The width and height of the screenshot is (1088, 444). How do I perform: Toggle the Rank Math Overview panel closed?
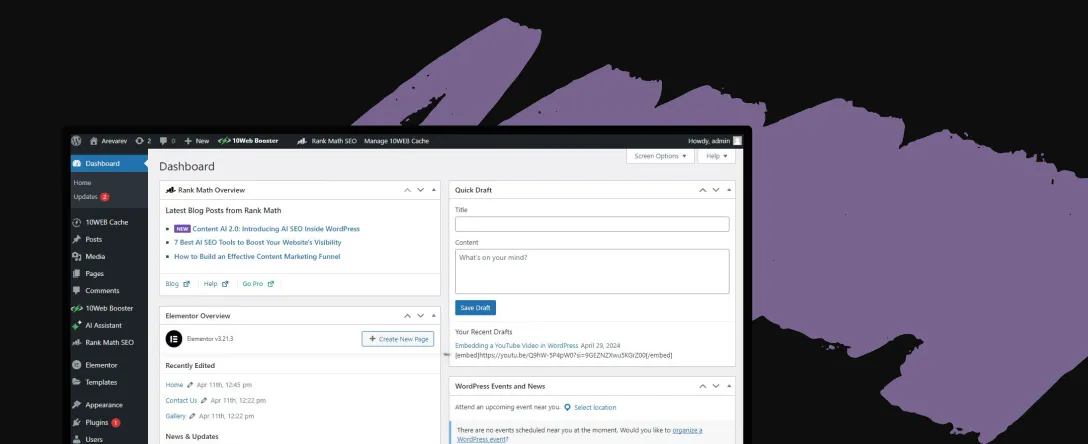(433, 189)
